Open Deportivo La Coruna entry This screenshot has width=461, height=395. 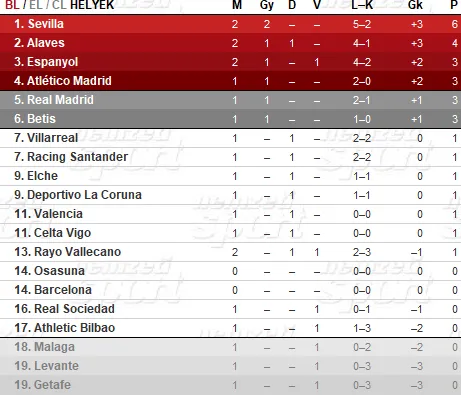coord(230,195)
